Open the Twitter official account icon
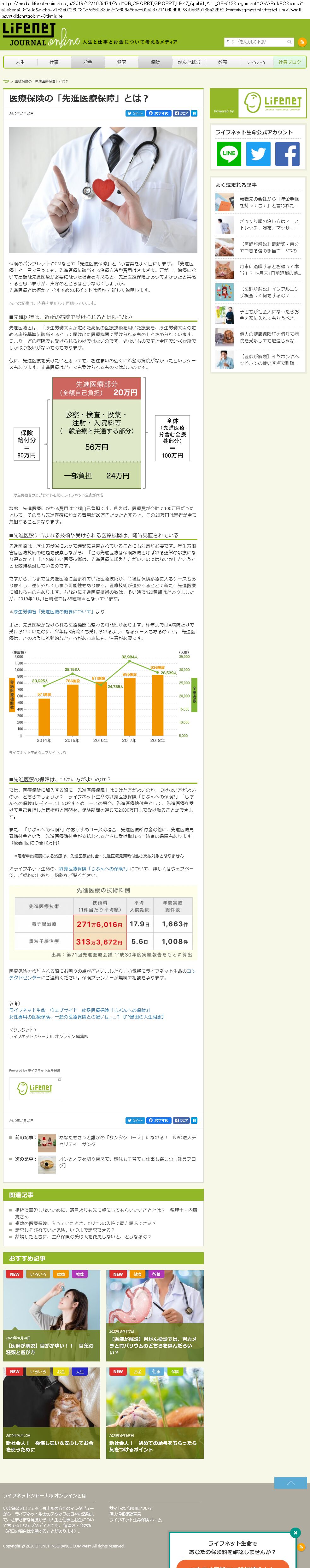 258,154
